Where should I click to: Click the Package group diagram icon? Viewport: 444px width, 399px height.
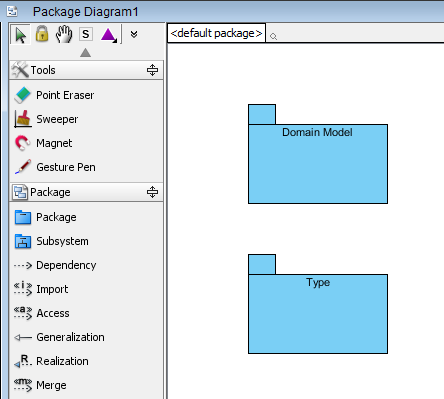(20, 192)
